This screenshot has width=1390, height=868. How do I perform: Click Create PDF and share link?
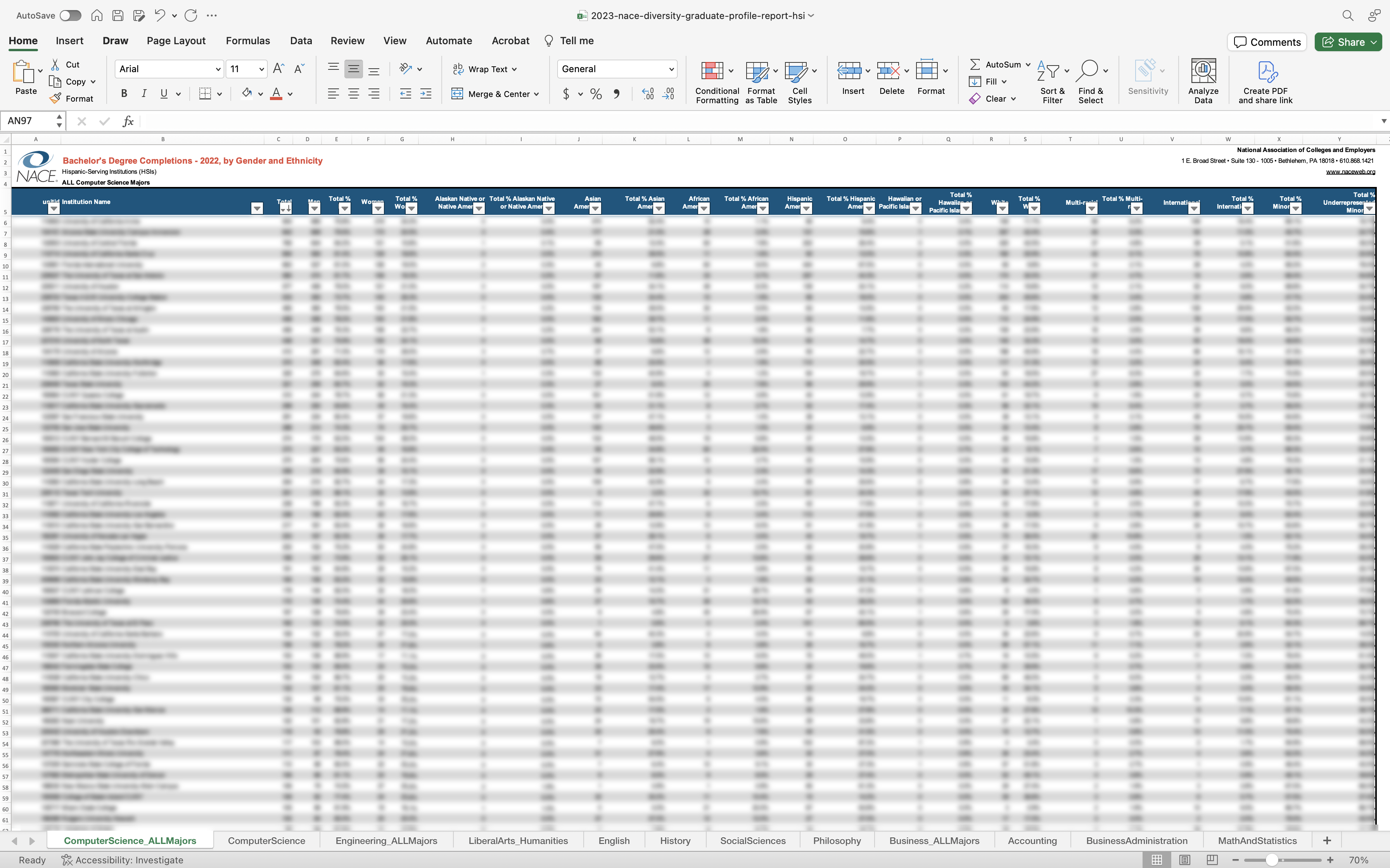coord(1265,81)
